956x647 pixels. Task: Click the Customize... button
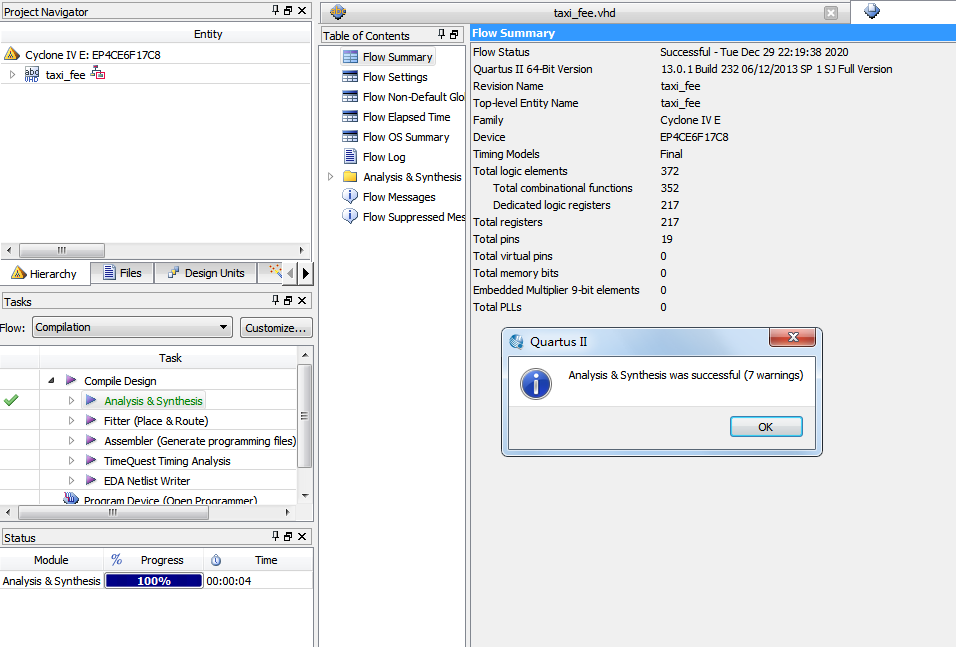pos(276,328)
